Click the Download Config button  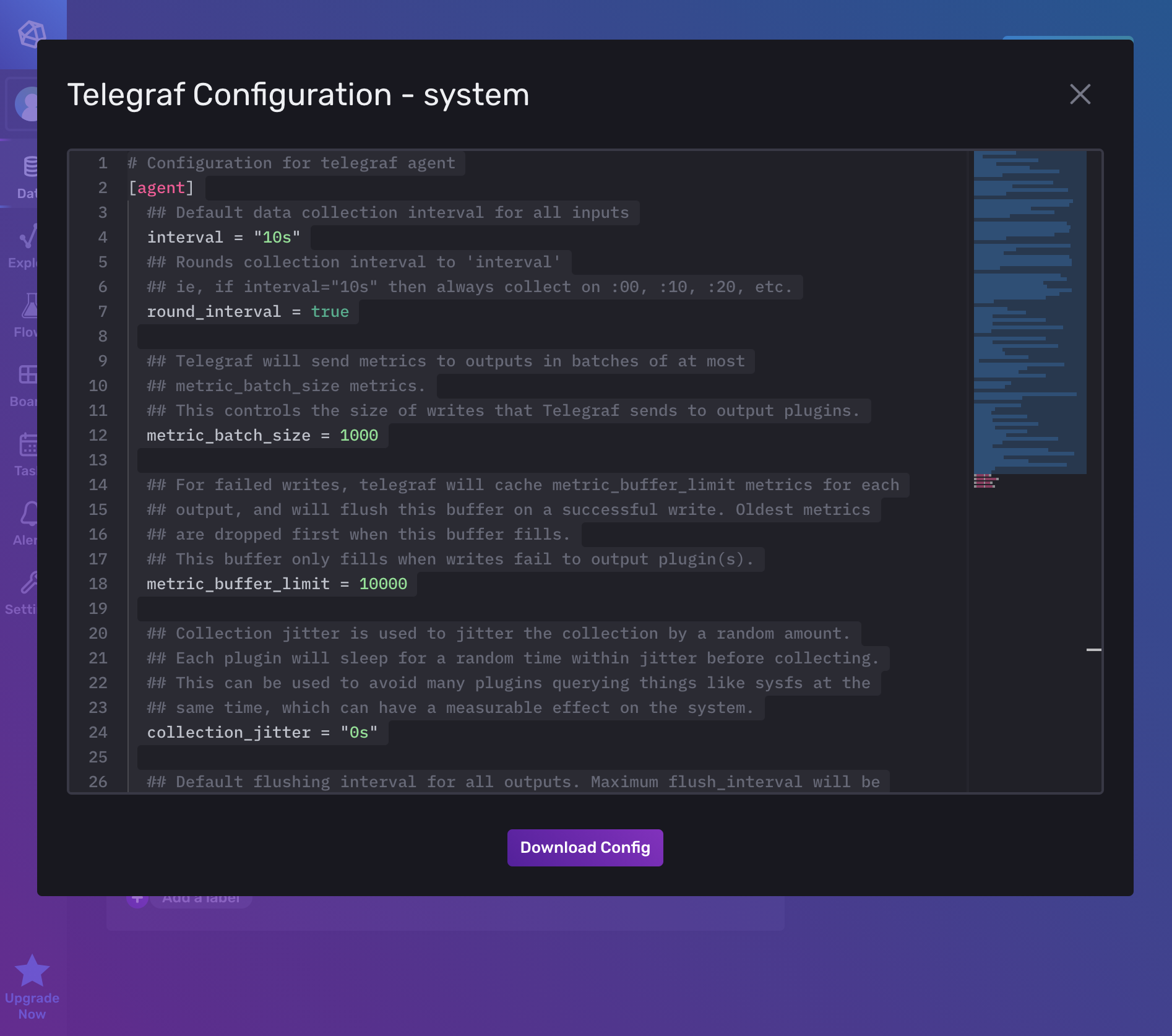click(x=585, y=847)
